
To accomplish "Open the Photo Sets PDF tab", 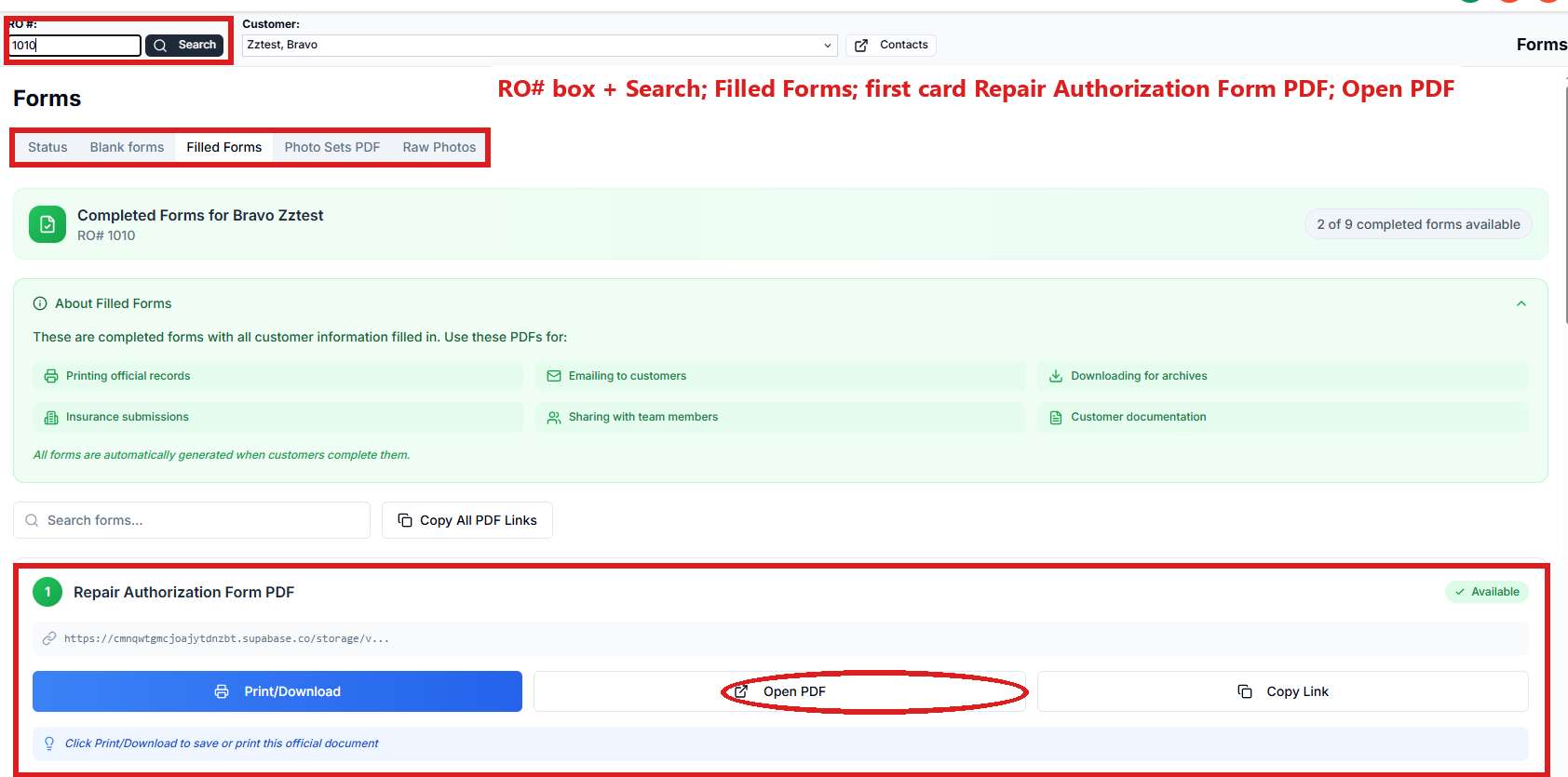I will coord(332,147).
